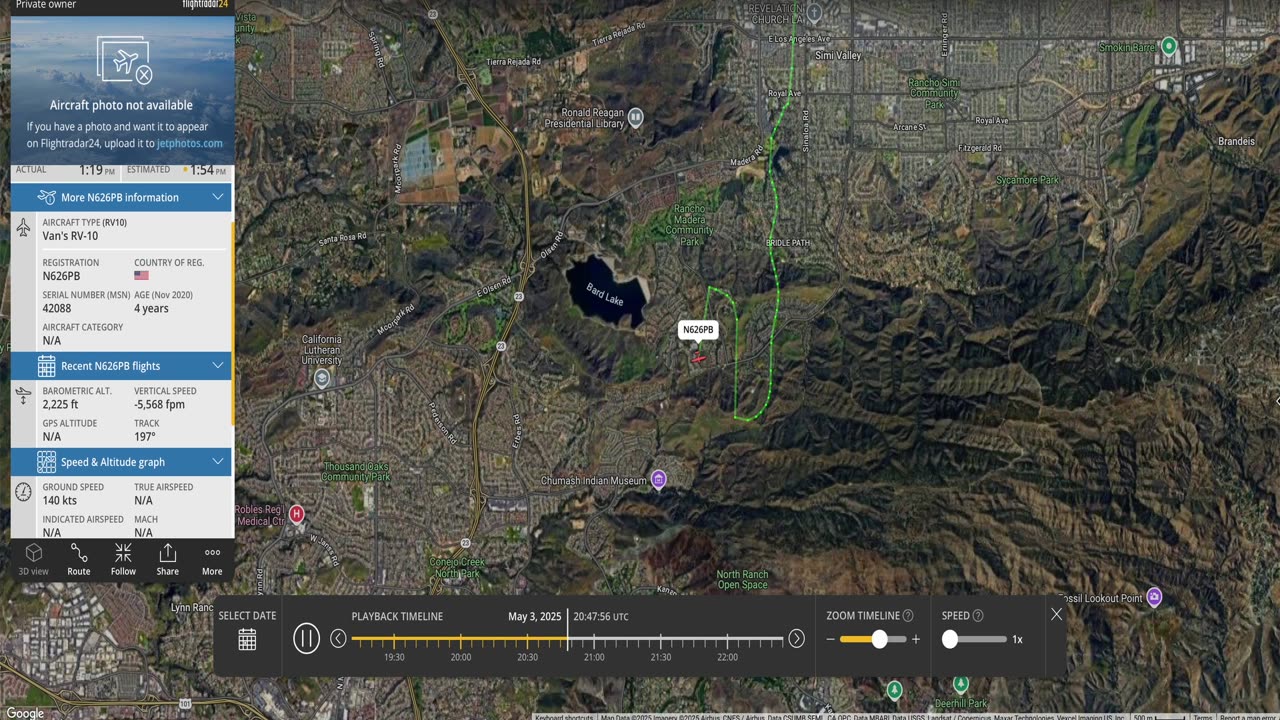
Task: Collapse Speed & Altitude graph section
Action: (x=121, y=462)
